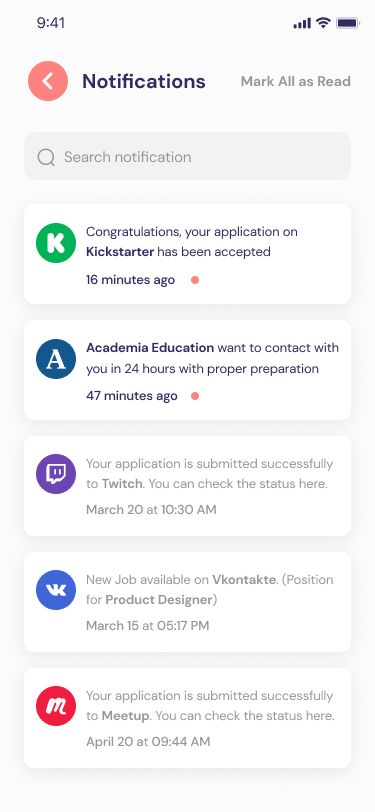
Task: Select the purple Twitch logo icon
Action: coord(56,474)
